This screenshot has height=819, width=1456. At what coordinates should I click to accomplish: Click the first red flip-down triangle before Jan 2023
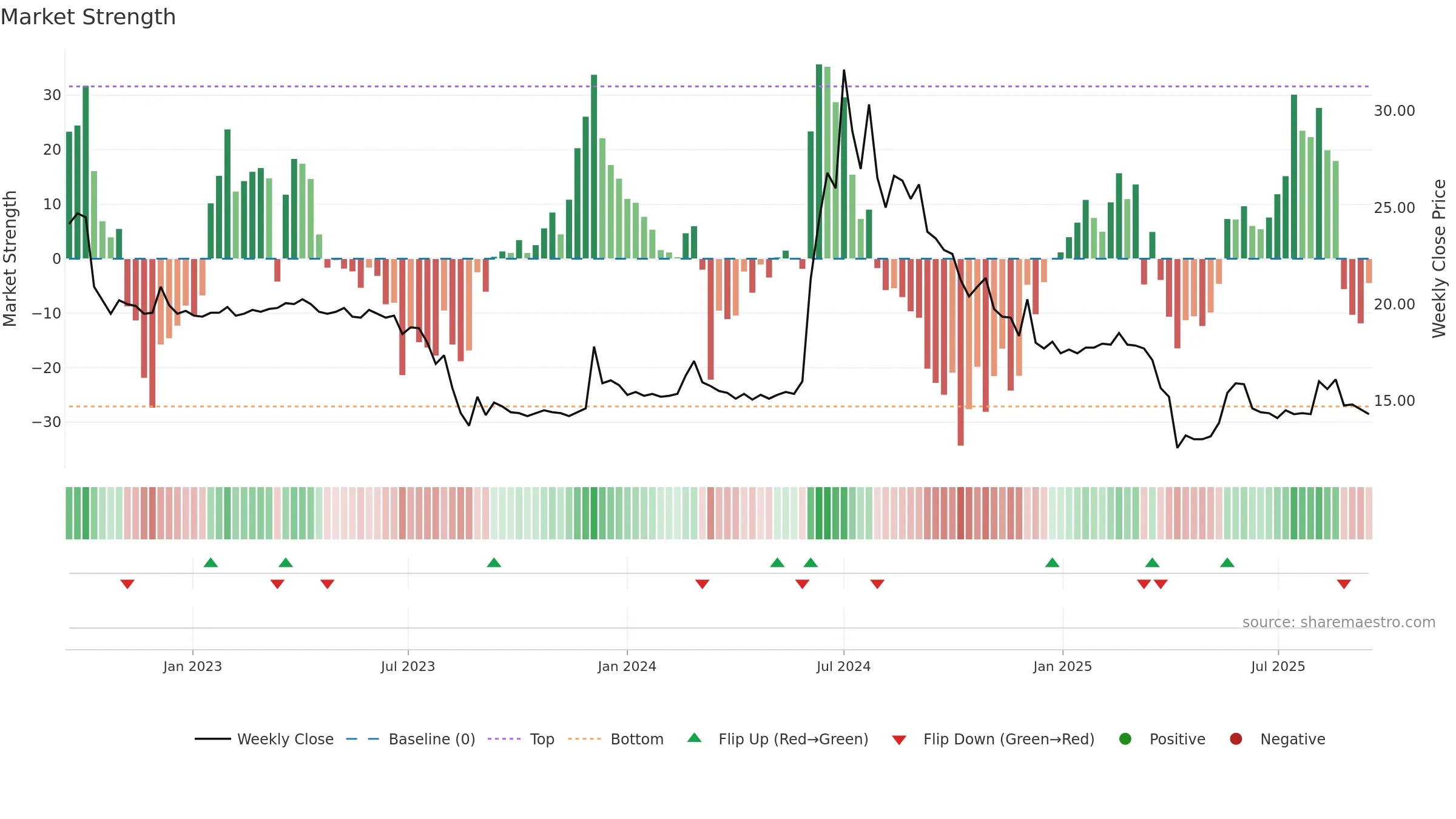point(127,584)
